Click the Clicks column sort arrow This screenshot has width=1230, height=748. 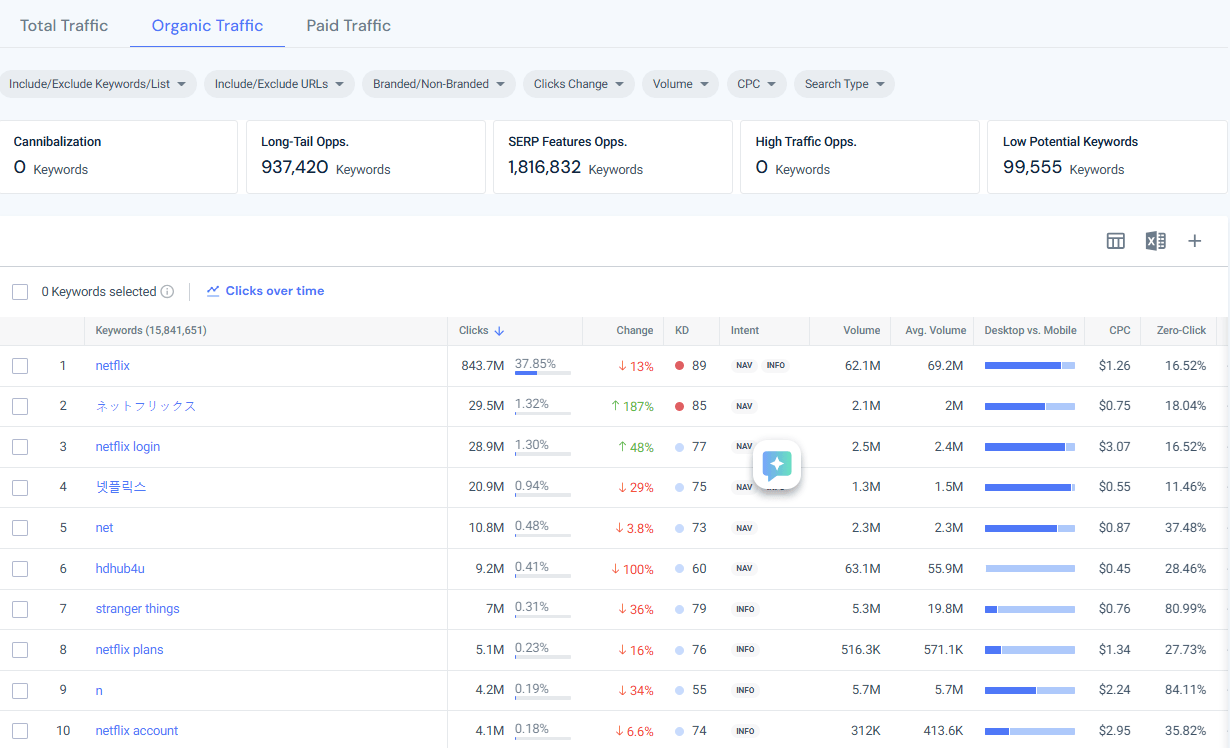499,331
